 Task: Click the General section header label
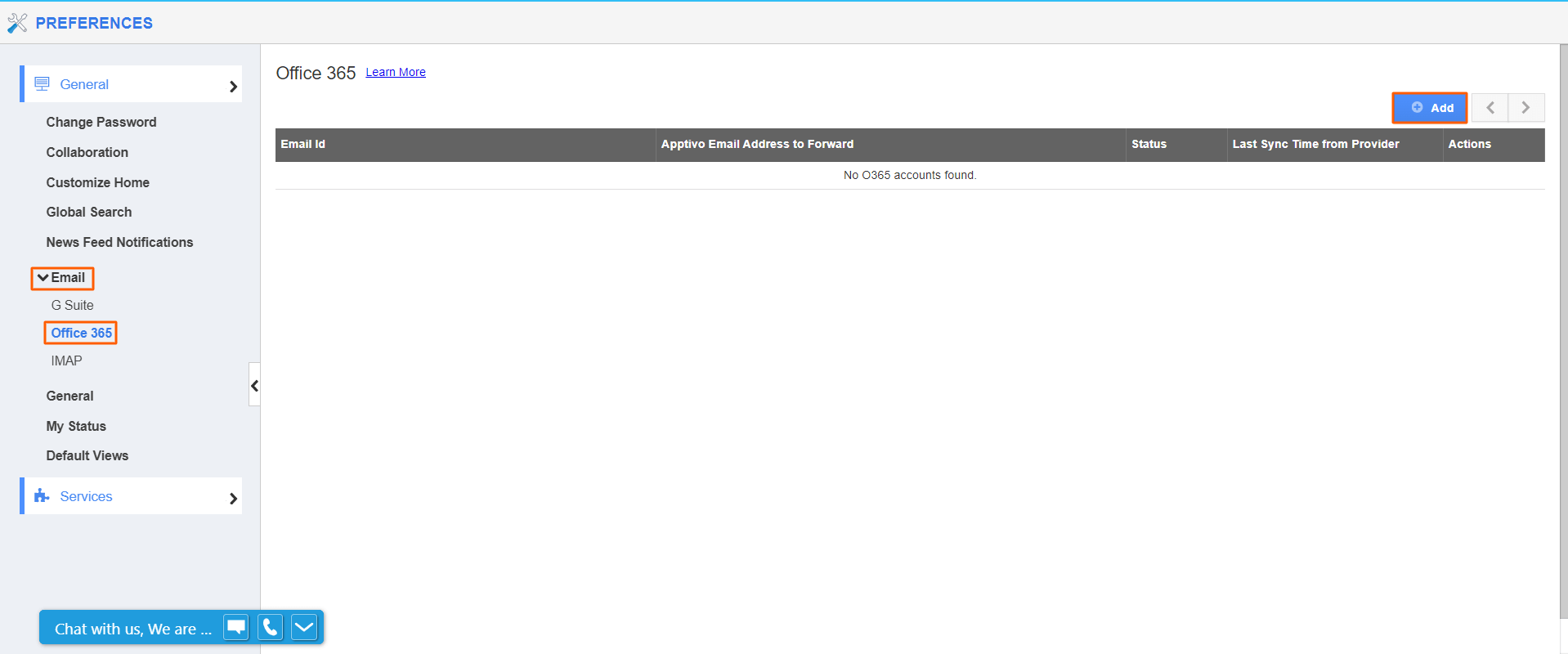point(84,84)
